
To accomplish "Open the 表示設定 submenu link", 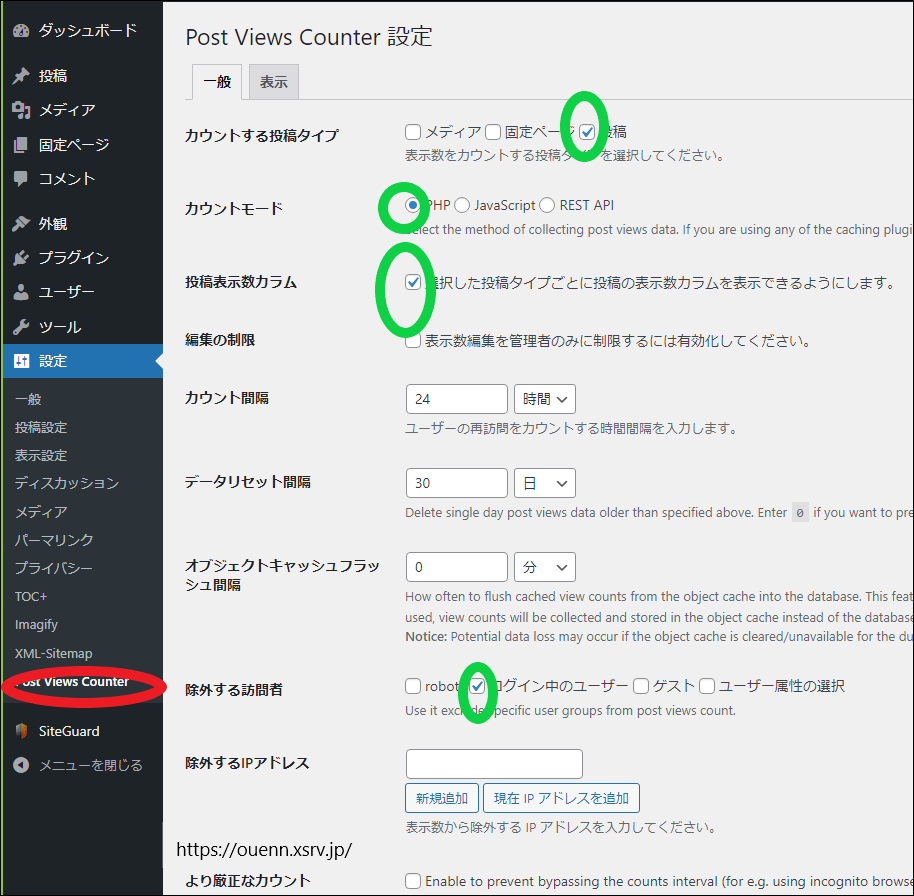I will (x=41, y=456).
